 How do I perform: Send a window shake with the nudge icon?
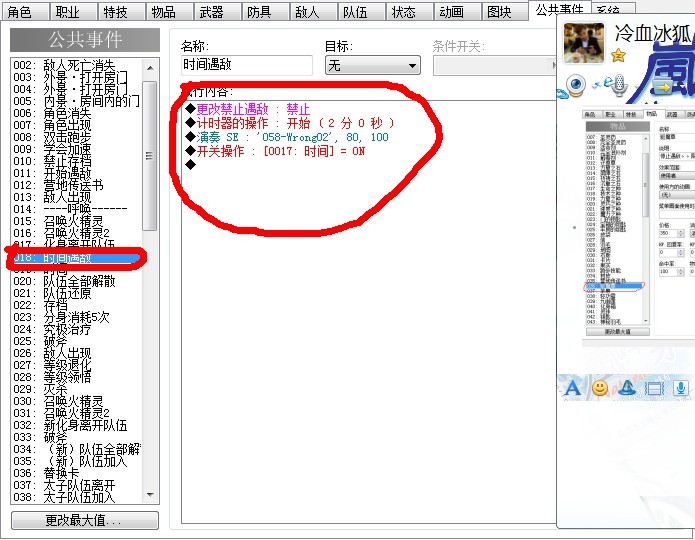tap(654, 389)
